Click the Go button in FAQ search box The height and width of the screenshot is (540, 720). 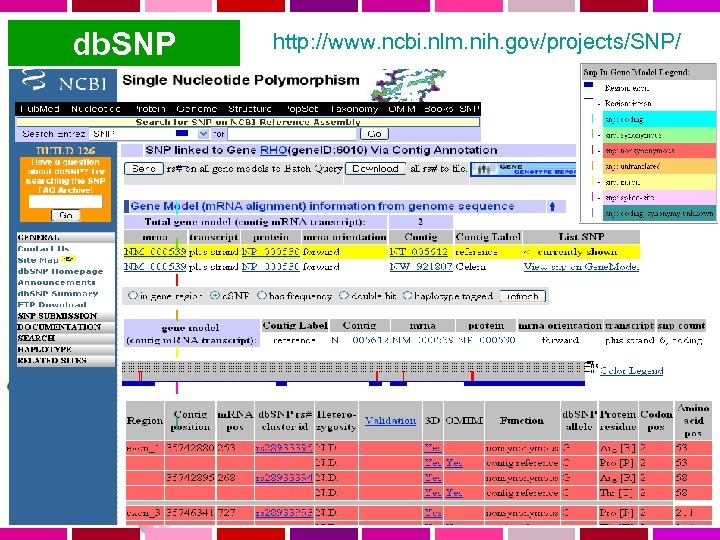66,215
